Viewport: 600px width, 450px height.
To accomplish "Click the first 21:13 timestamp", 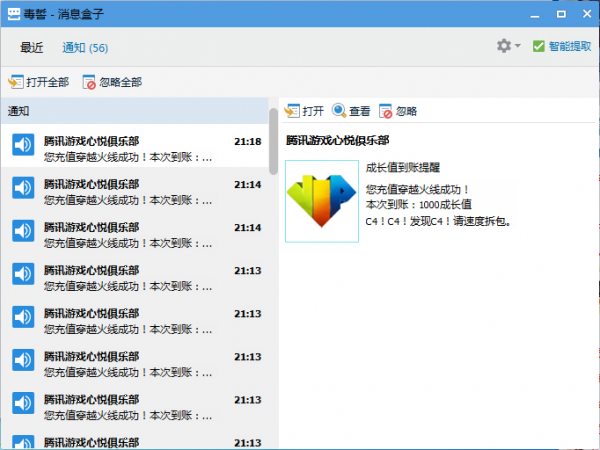I will click(248, 271).
